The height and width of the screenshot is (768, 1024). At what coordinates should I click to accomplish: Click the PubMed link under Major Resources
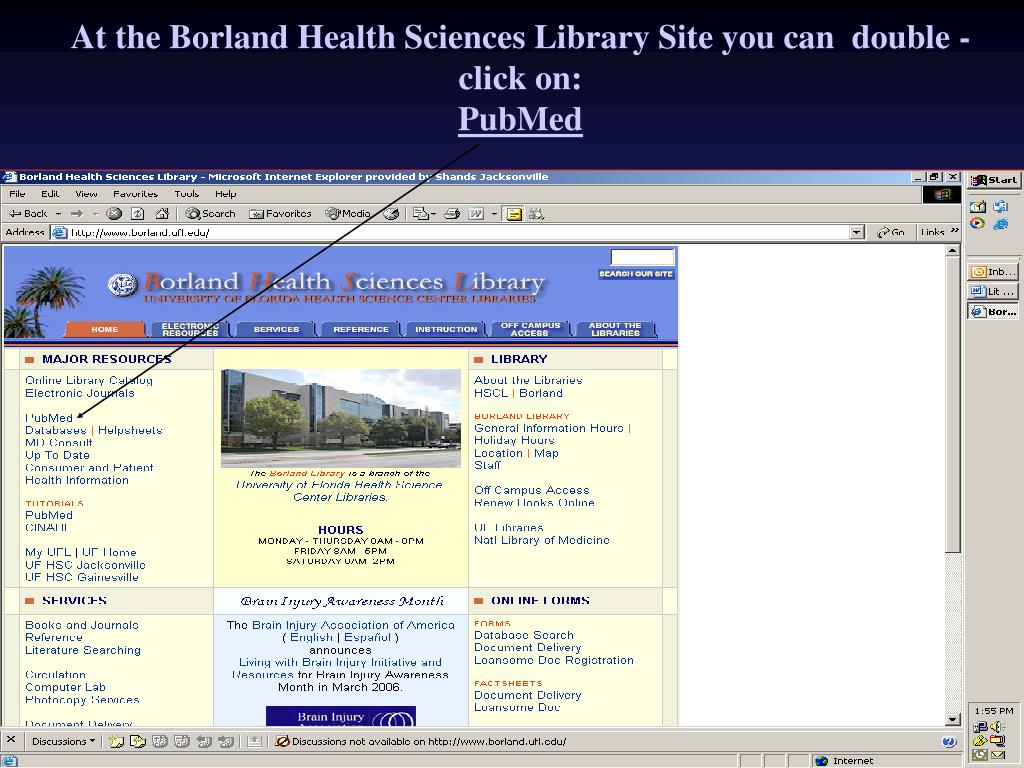tap(49, 418)
